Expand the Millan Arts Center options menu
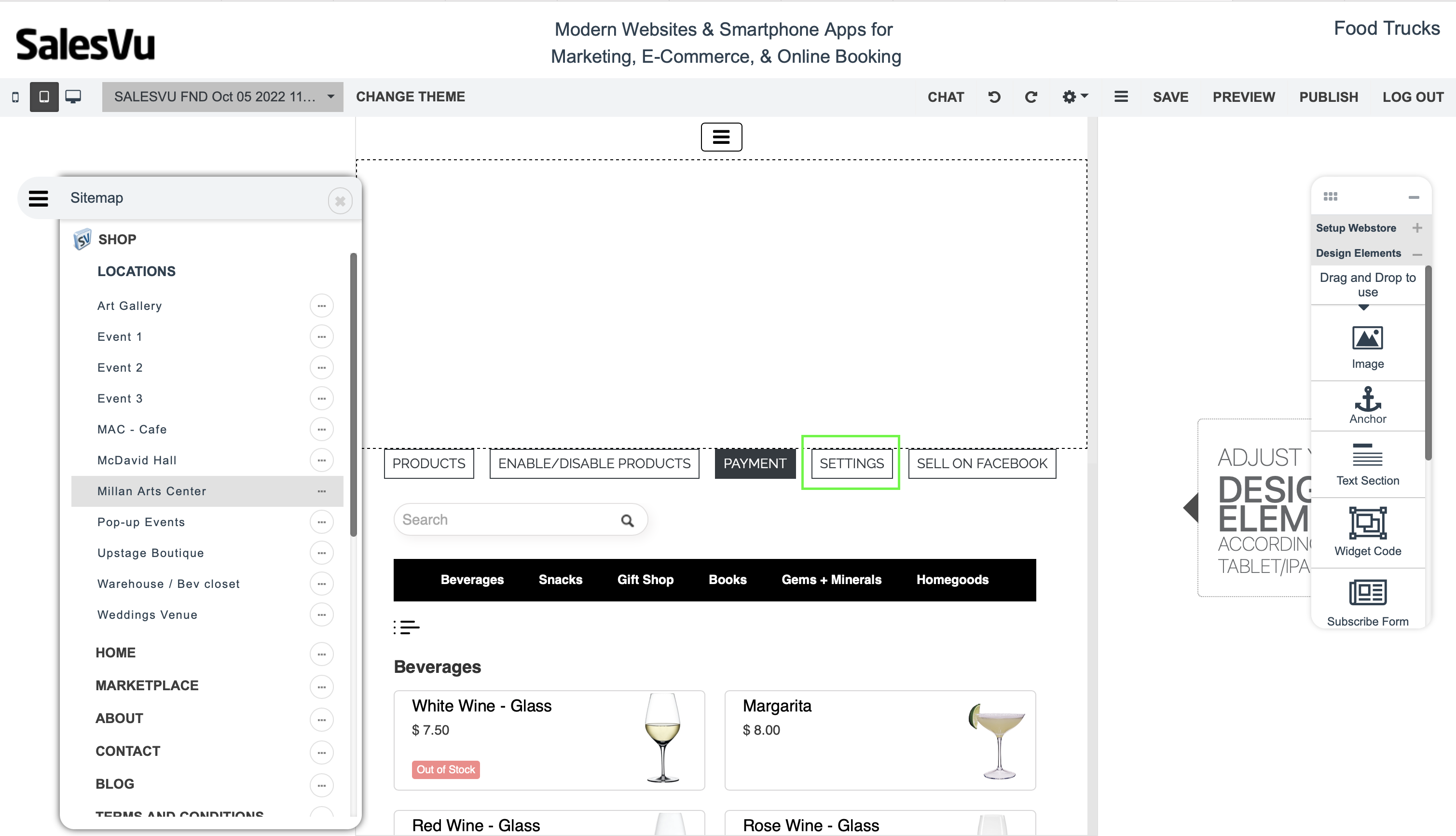The height and width of the screenshot is (836, 1456). click(x=322, y=491)
